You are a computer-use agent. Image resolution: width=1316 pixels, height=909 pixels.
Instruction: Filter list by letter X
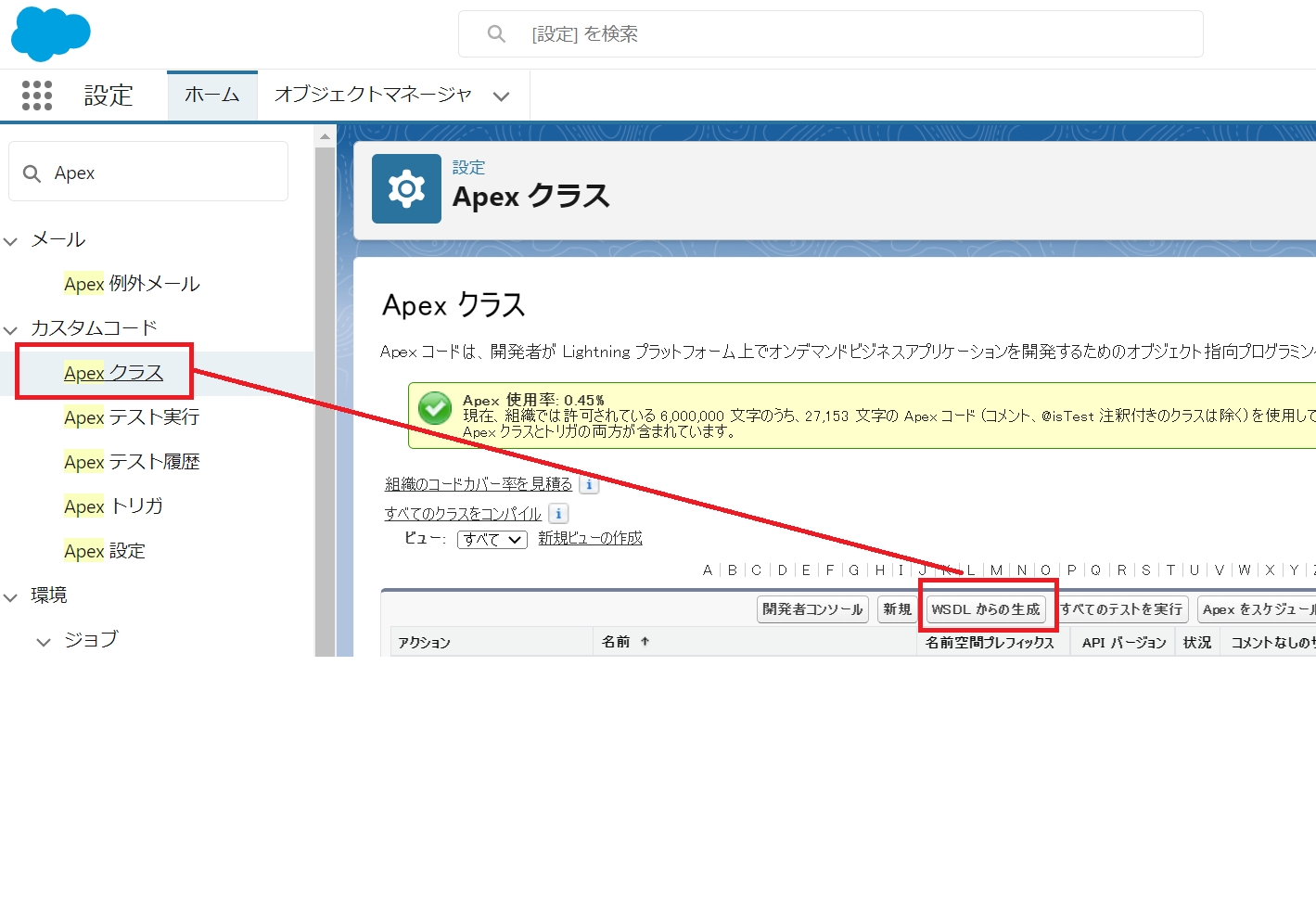tap(1270, 570)
